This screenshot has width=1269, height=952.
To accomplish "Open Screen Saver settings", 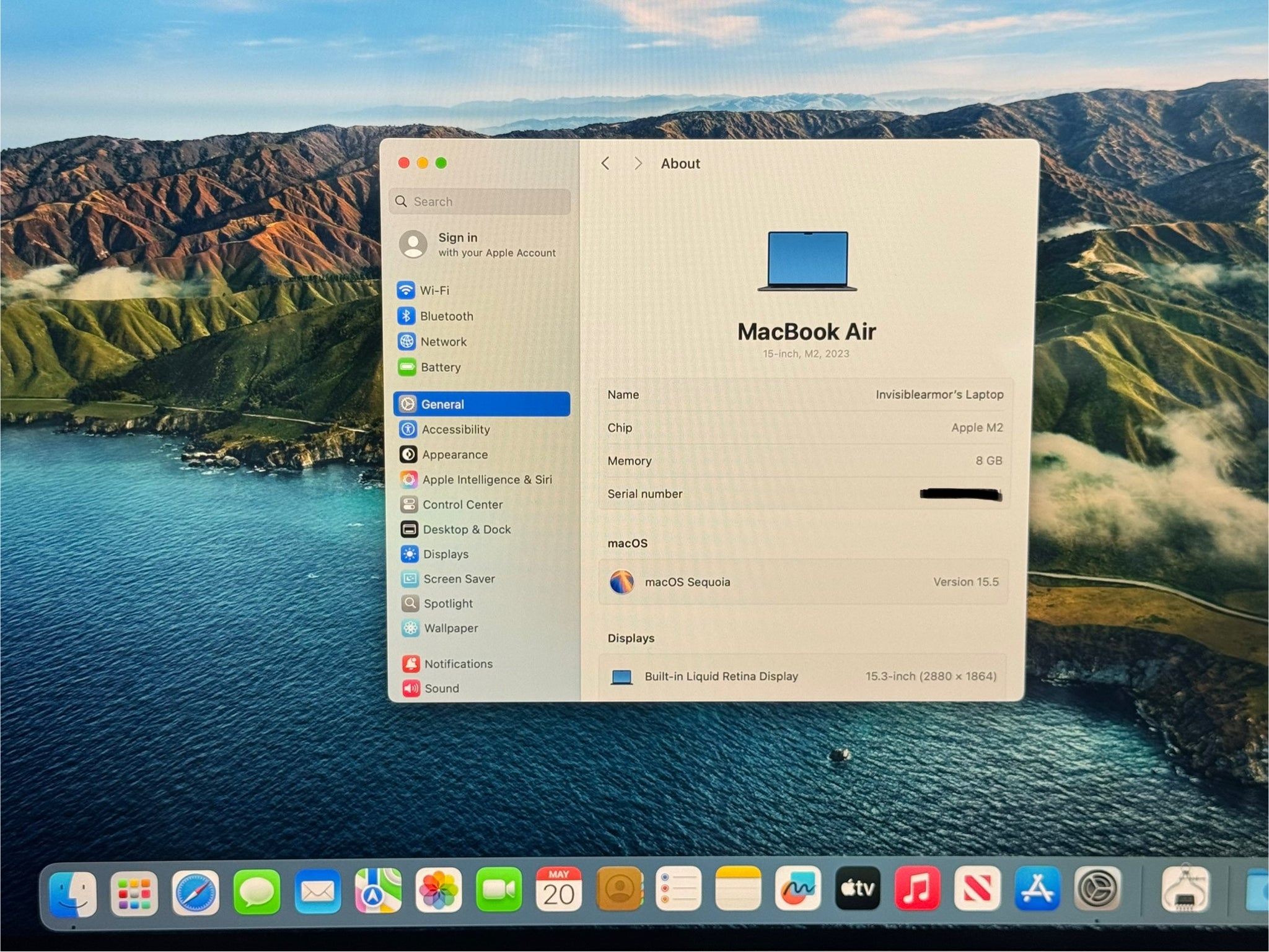I will point(459,579).
